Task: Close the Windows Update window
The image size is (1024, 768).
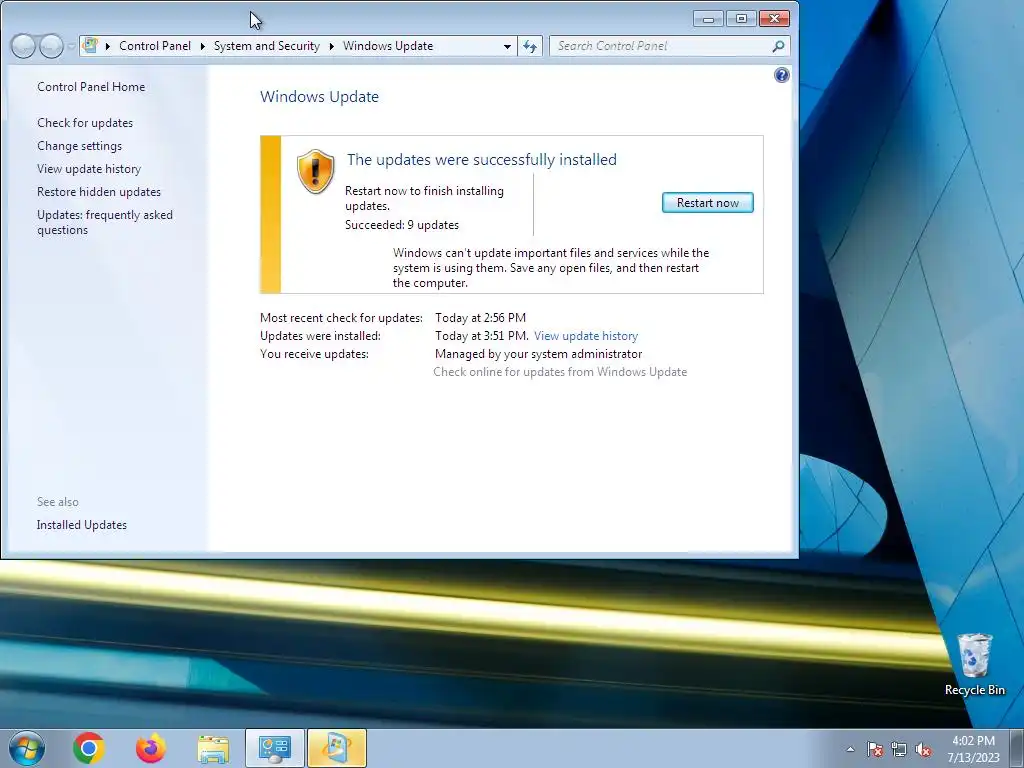Action: pyautogui.click(x=775, y=18)
